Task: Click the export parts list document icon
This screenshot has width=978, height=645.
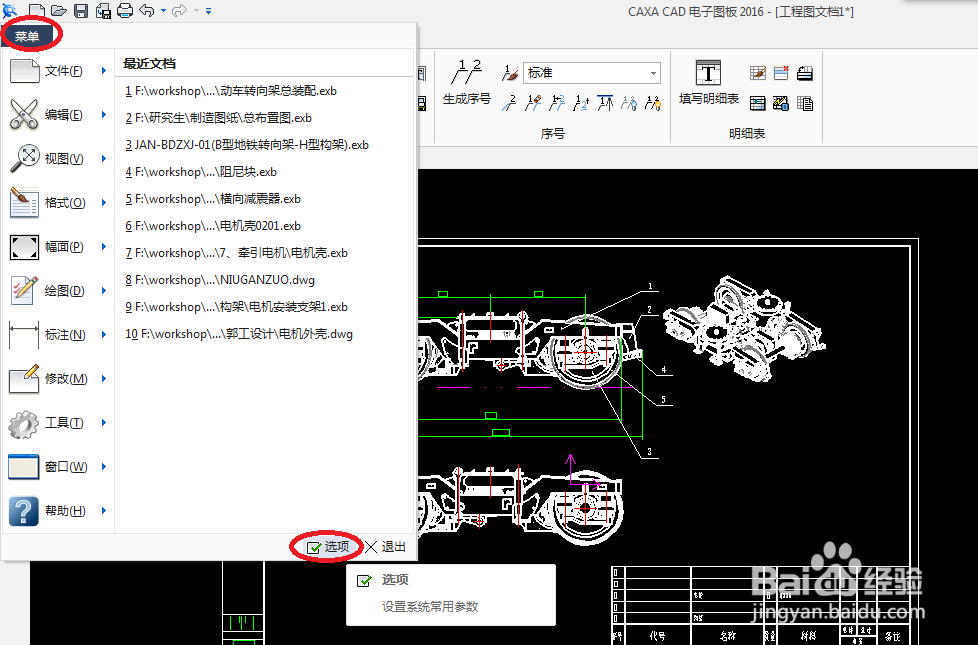Action: click(805, 103)
